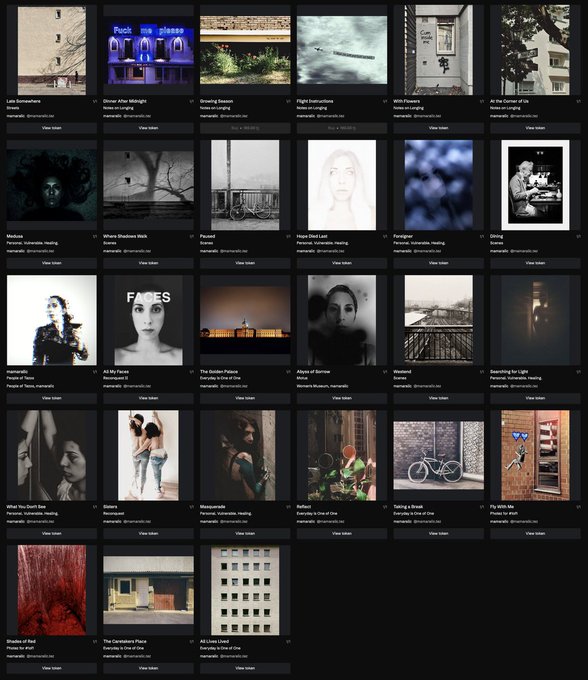The image size is (588, 680).
Task: Open 'The Caretakers Place' title link
Action: click(x=125, y=641)
